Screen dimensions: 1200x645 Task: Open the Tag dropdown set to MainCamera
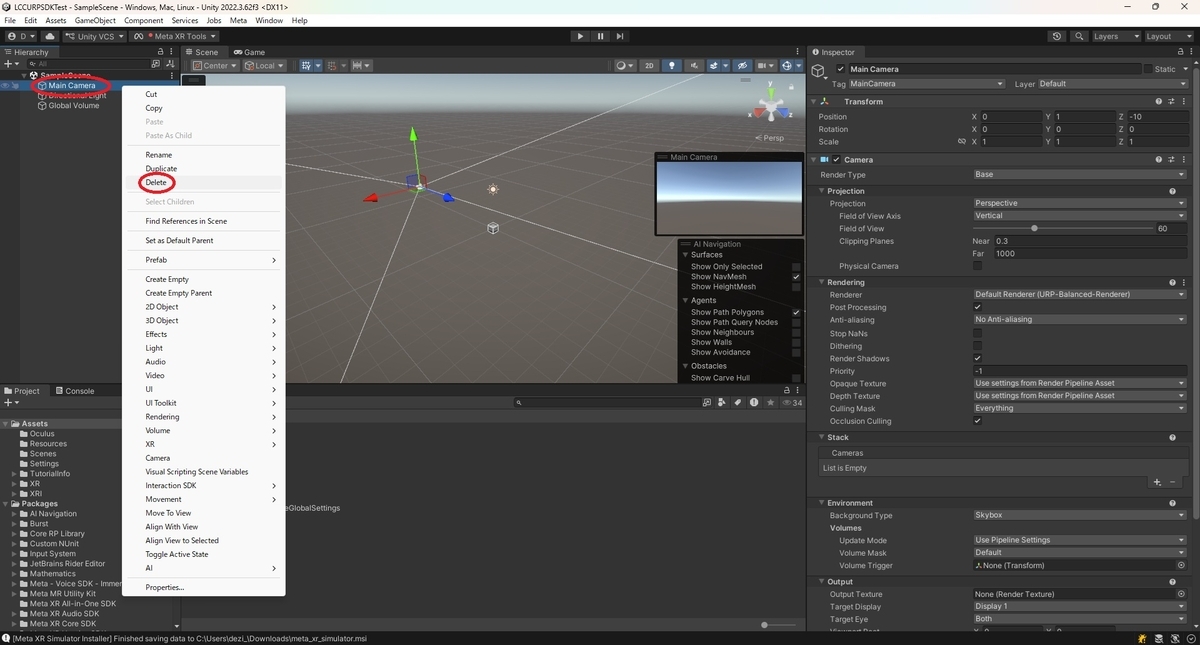(927, 84)
